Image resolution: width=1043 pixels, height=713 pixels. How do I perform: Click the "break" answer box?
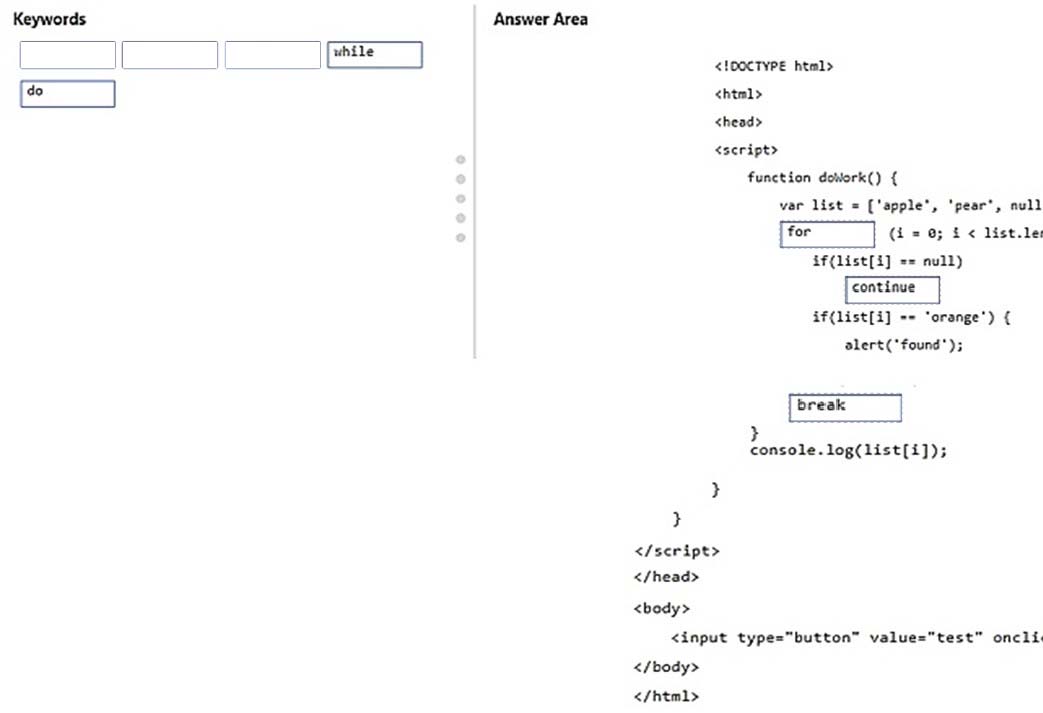[x=845, y=408]
